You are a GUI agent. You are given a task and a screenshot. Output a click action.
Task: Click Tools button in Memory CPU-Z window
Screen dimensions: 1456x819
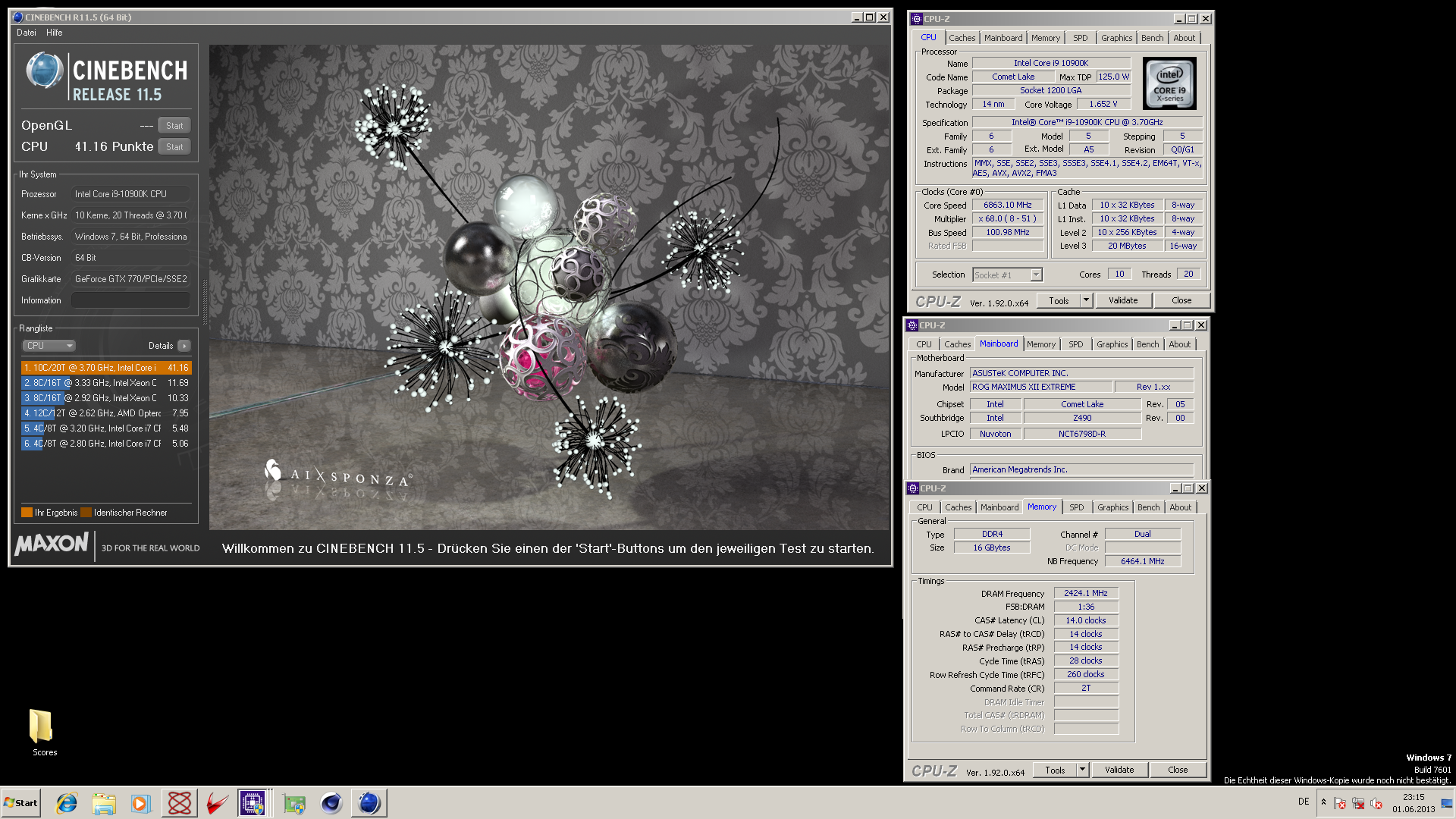coord(1055,770)
